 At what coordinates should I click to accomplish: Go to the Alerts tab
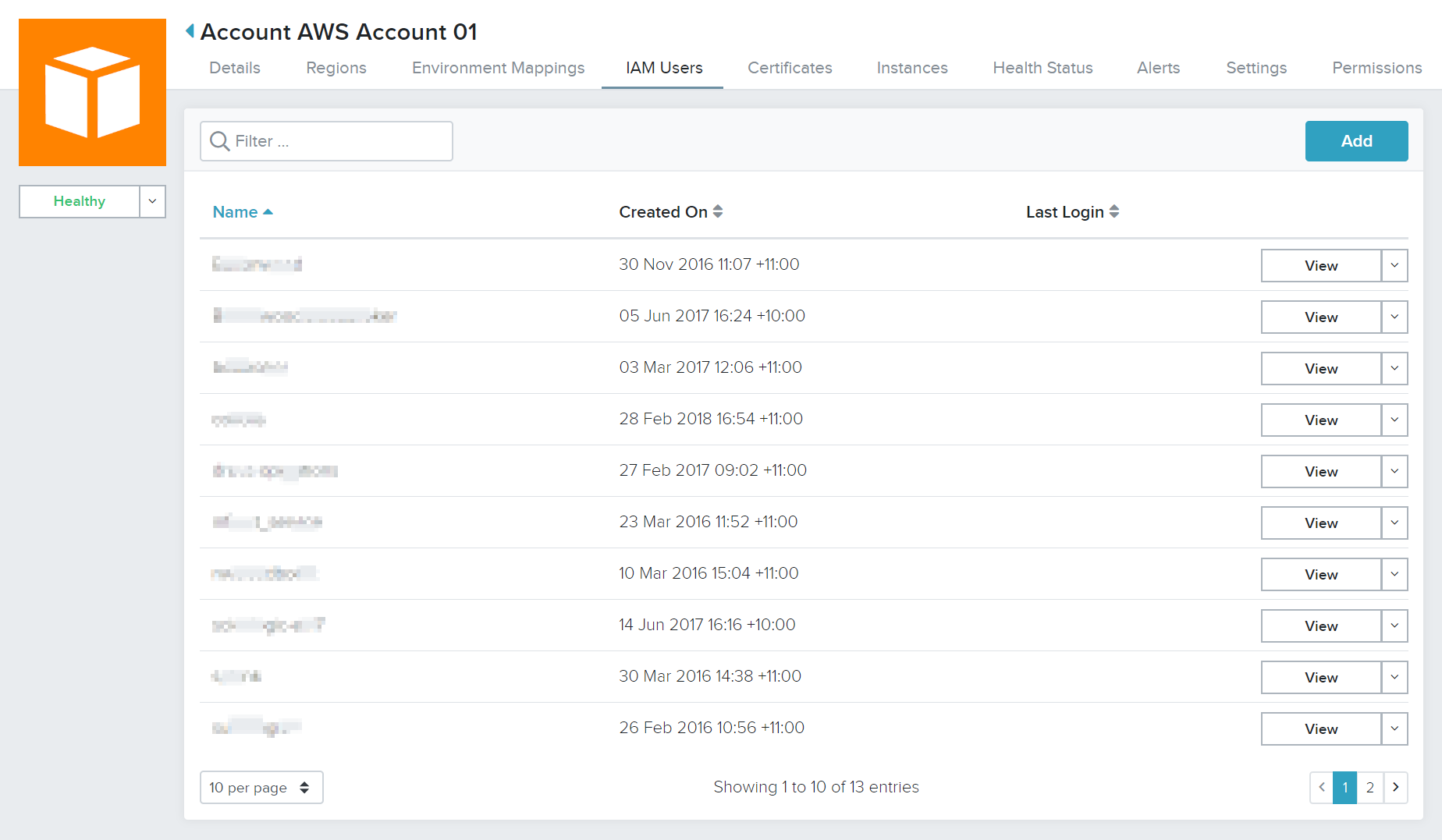(1158, 68)
